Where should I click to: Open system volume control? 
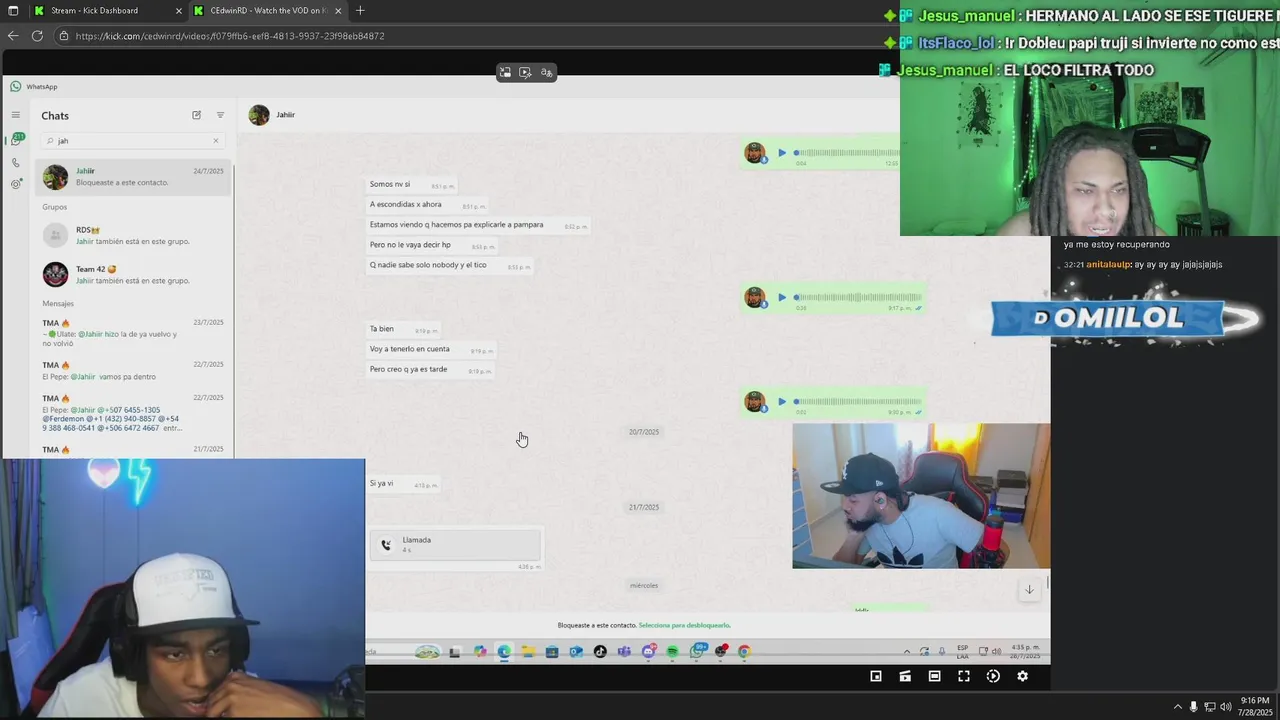pyautogui.click(x=1226, y=707)
